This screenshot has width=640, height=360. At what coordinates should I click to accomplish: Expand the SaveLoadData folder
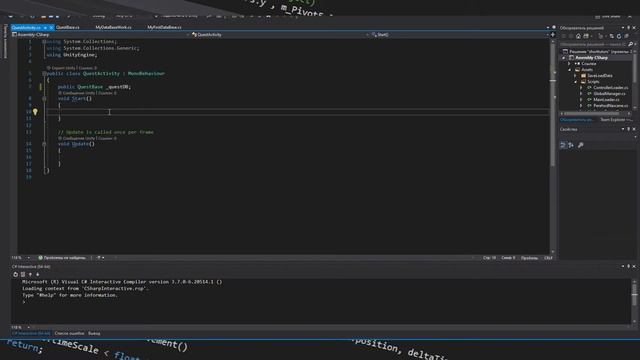[x=576, y=76]
